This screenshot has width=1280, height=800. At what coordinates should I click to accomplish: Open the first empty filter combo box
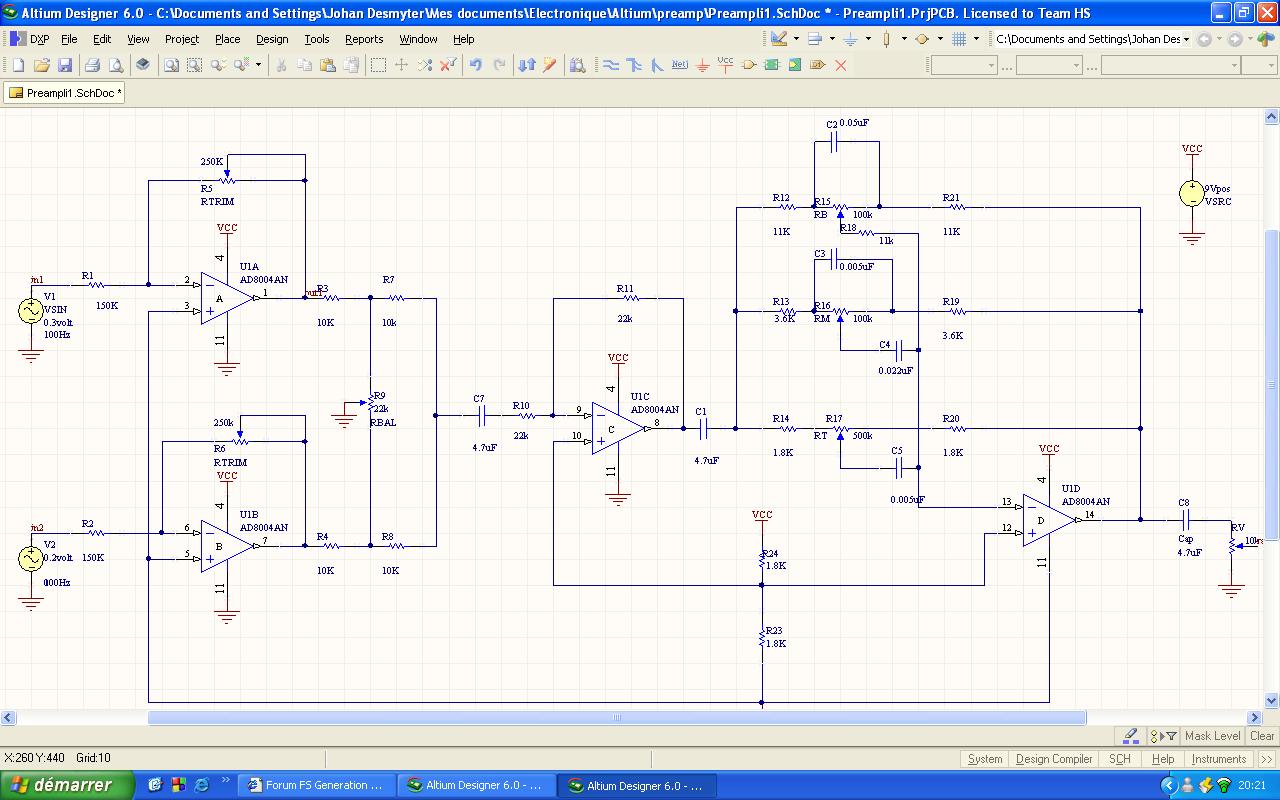point(964,65)
